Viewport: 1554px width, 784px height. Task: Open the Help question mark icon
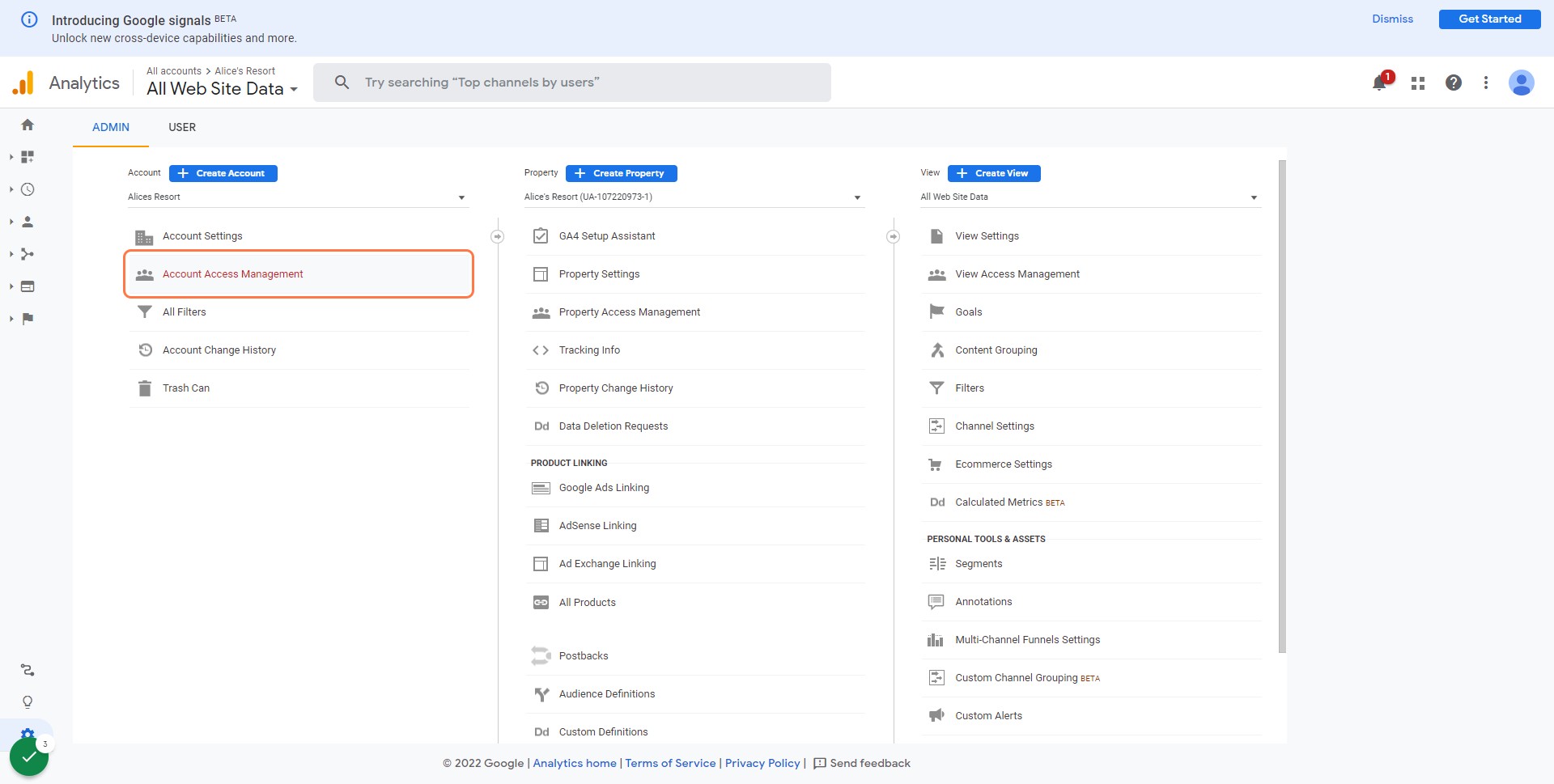pos(1454,83)
